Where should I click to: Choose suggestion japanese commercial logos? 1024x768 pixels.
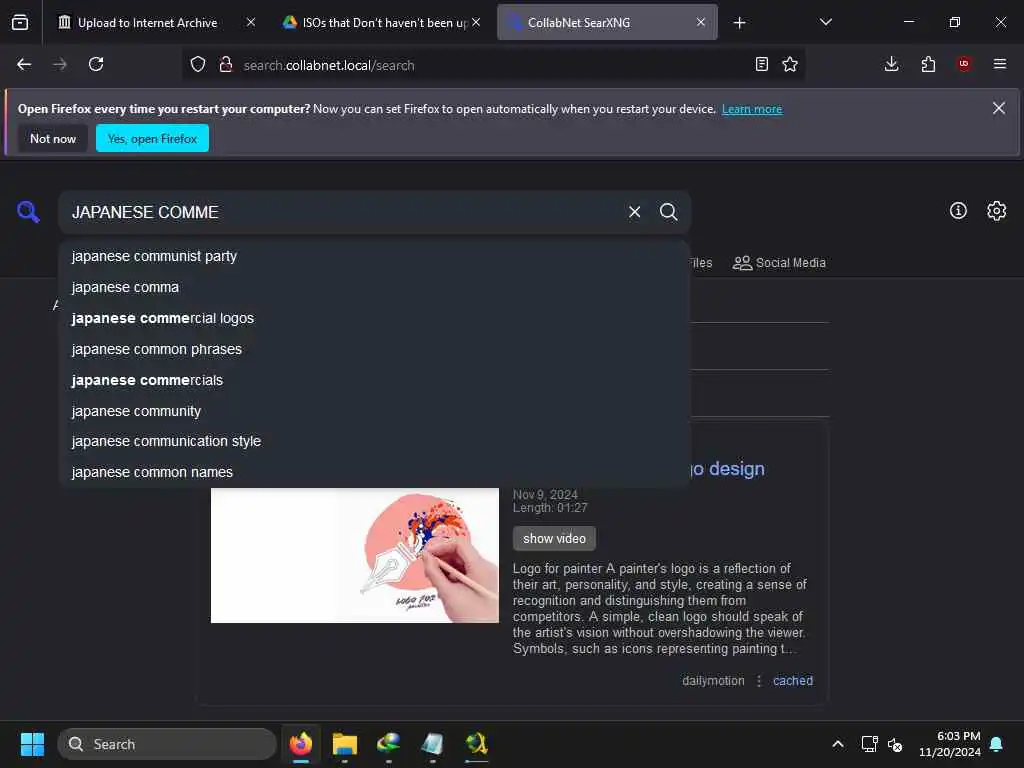click(375, 318)
